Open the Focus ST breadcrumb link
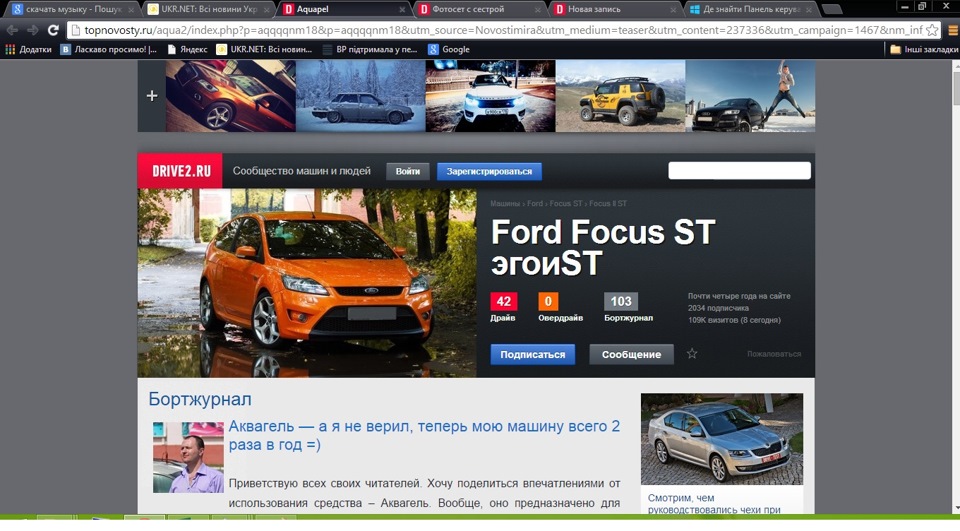The image size is (960, 531). (x=566, y=203)
